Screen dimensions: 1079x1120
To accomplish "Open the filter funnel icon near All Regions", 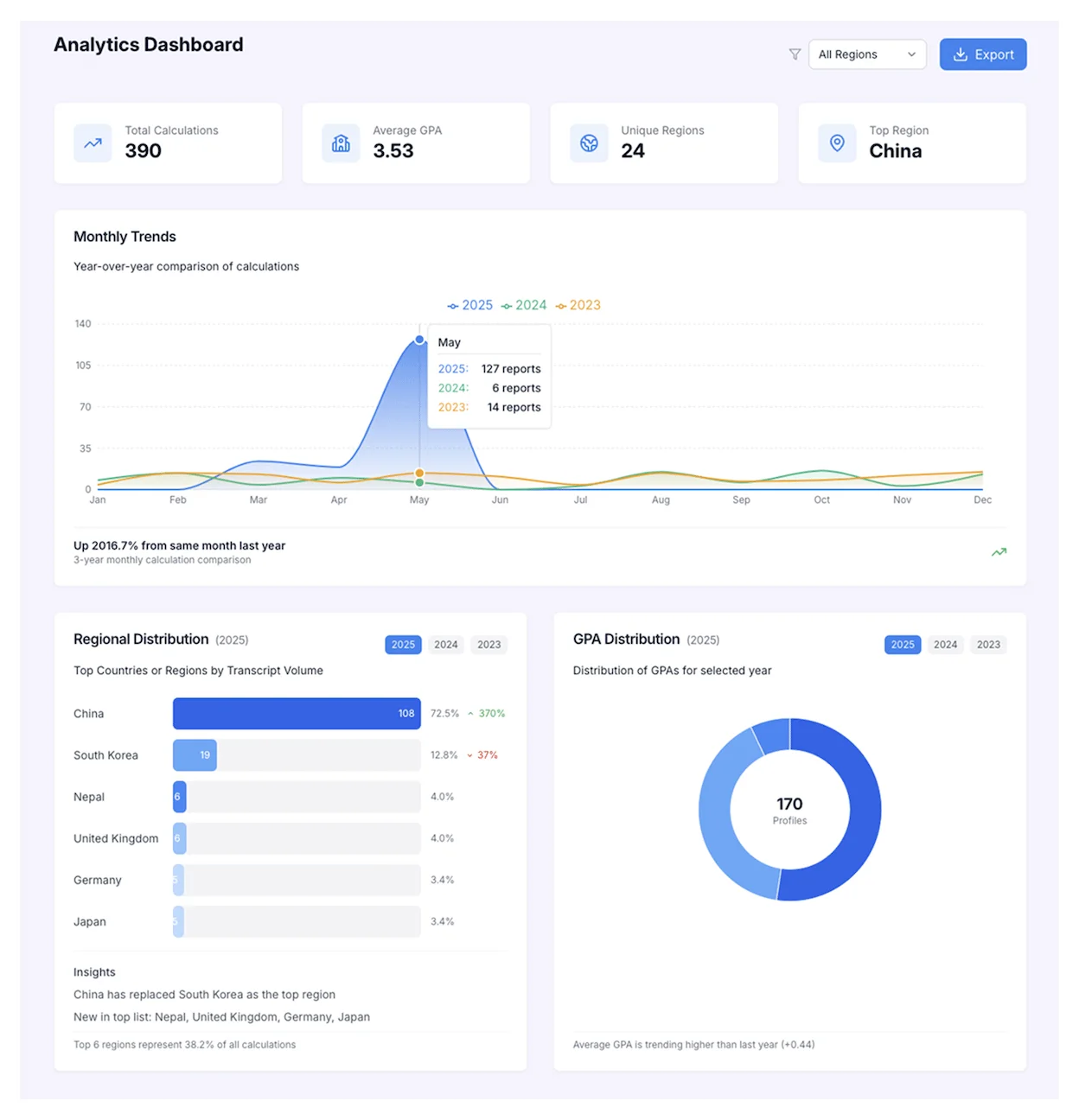I will pyautogui.click(x=795, y=54).
